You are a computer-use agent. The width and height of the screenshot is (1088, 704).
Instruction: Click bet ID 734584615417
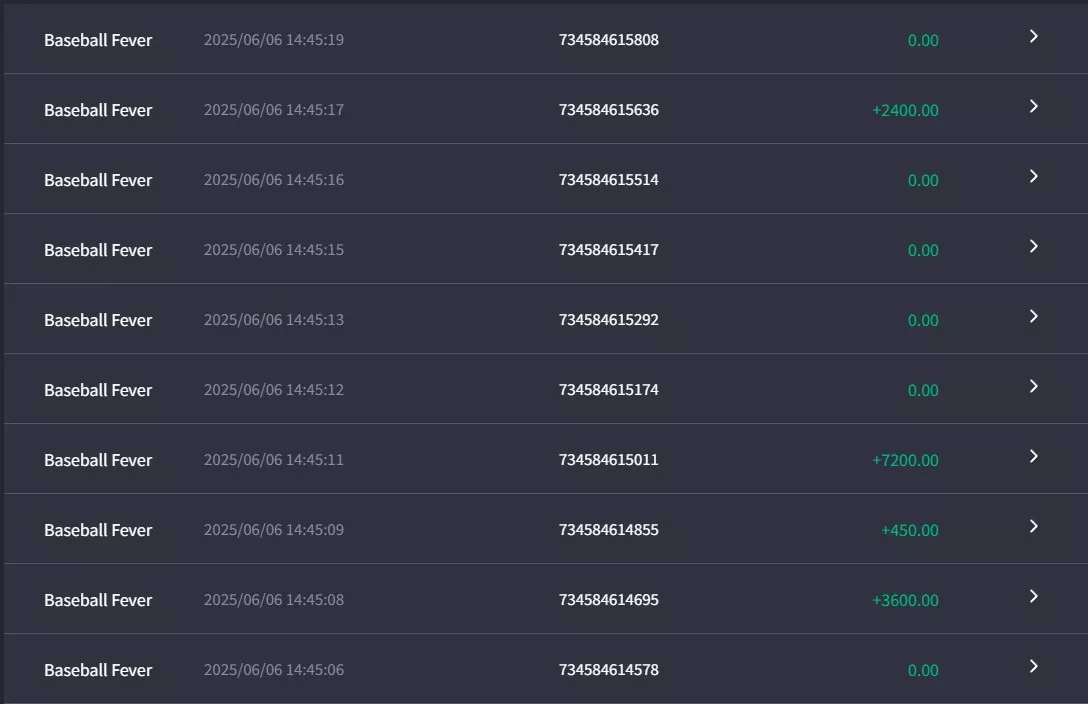(609, 250)
